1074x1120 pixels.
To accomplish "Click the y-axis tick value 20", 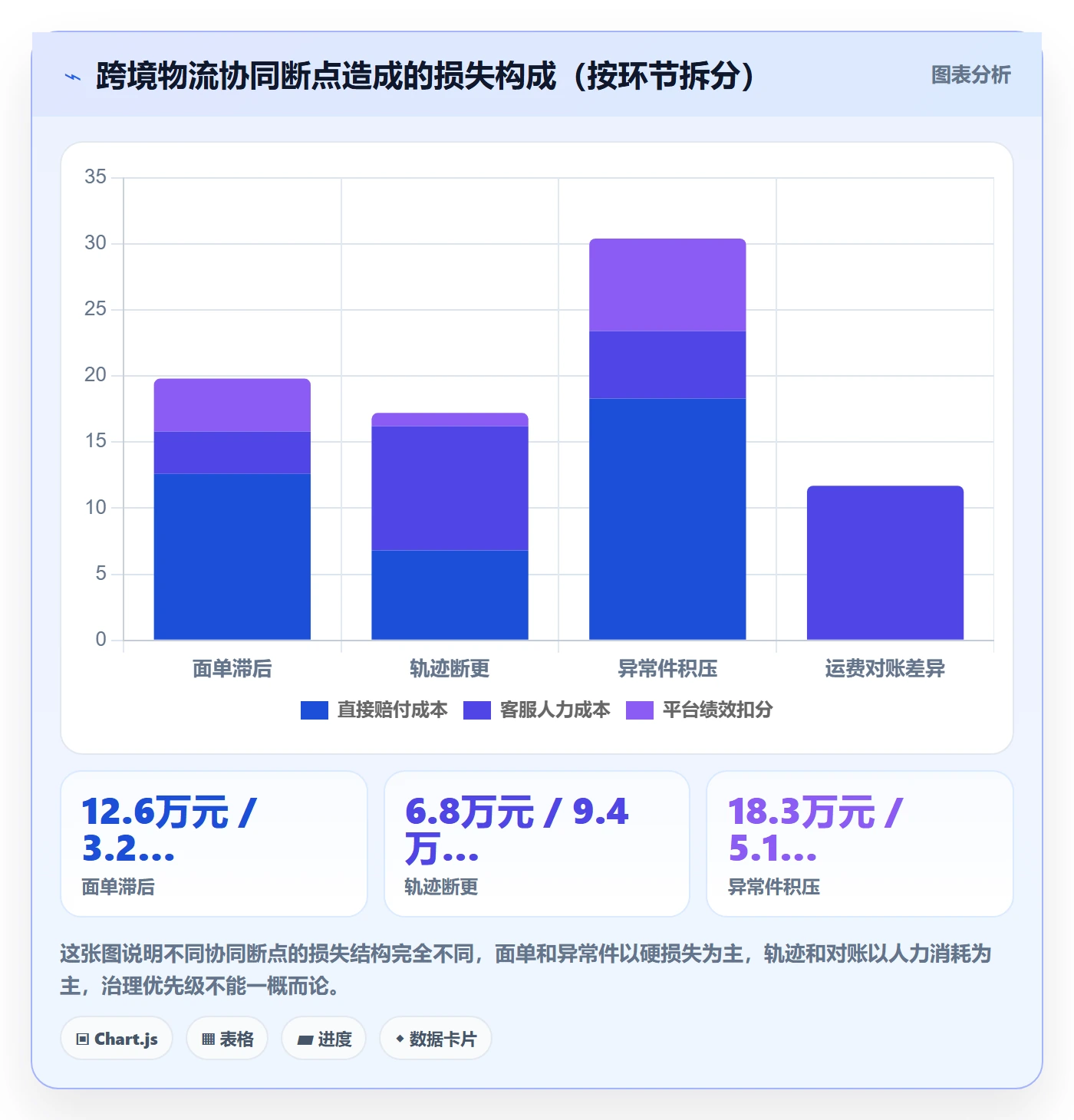I will click(96, 375).
